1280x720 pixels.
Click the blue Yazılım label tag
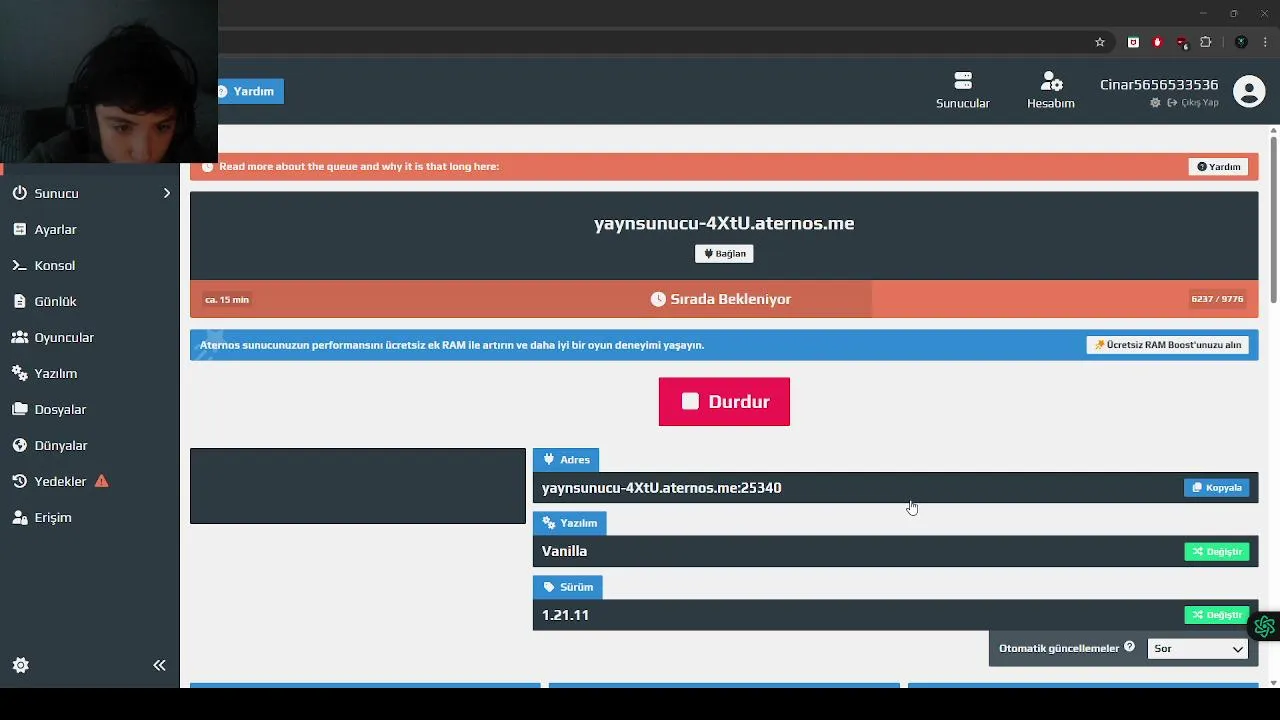point(570,523)
